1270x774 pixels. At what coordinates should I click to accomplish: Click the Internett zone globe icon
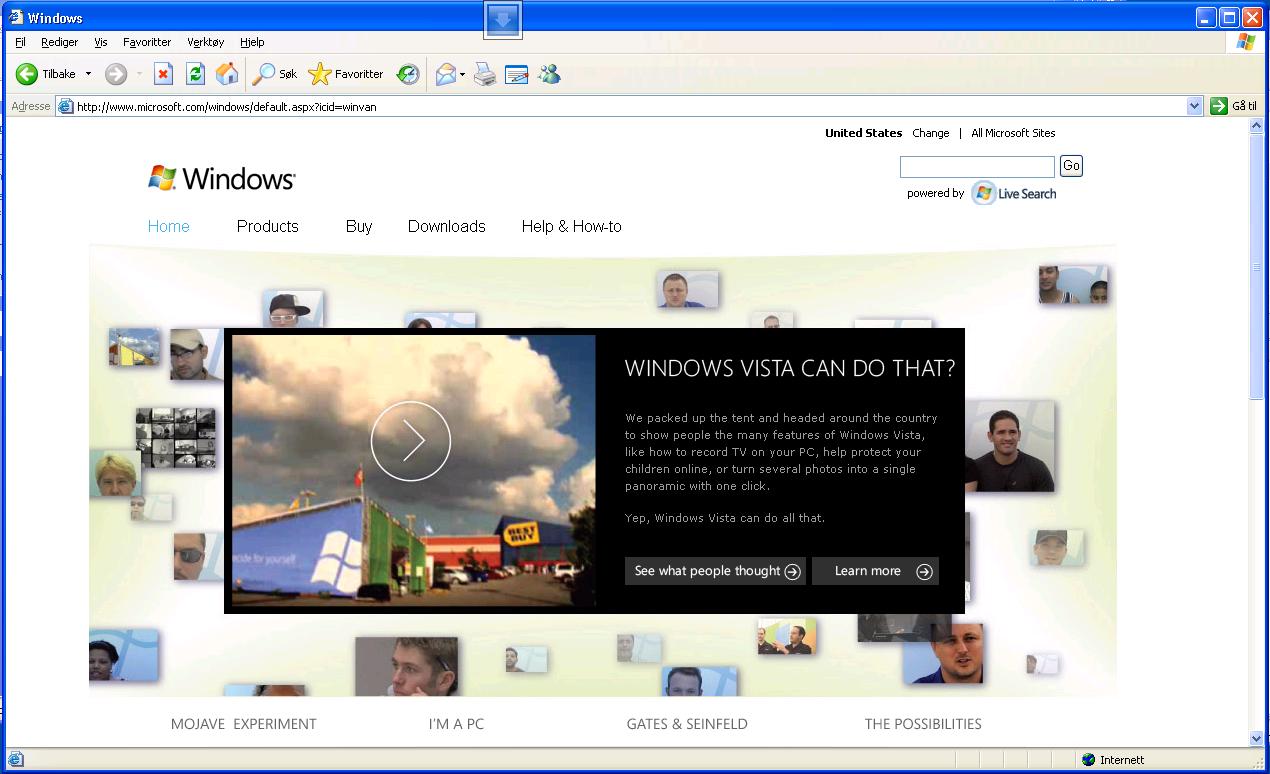pyautogui.click(x=1089, y=760)
